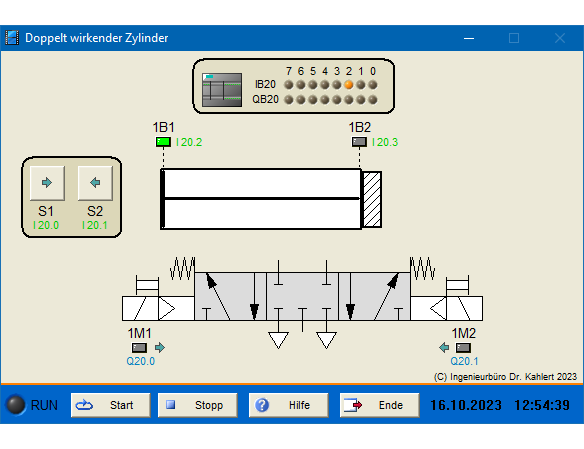584x449 pixels.
Task: Click the S2 retract arrow pushbutton
Action: point(95,183)
